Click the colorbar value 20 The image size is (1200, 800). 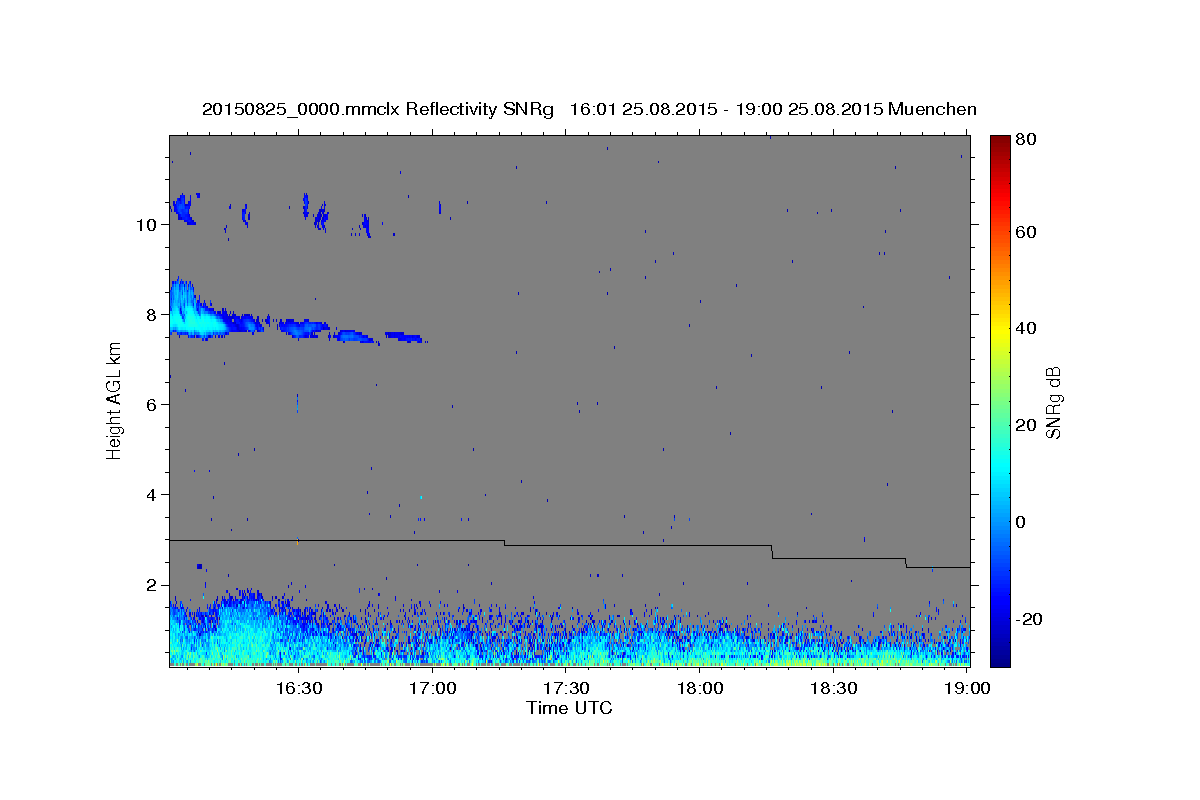(x=1027, y=425)
